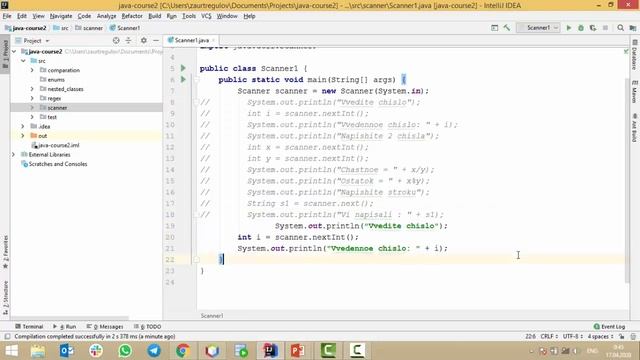Click the editor vertical scrollbar
The height and width of the screenshot is (360, 640).
(627, 180)
